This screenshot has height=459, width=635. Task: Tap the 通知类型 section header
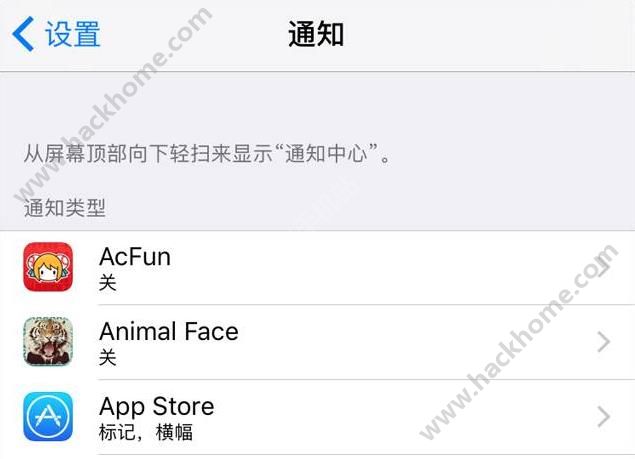65,208
